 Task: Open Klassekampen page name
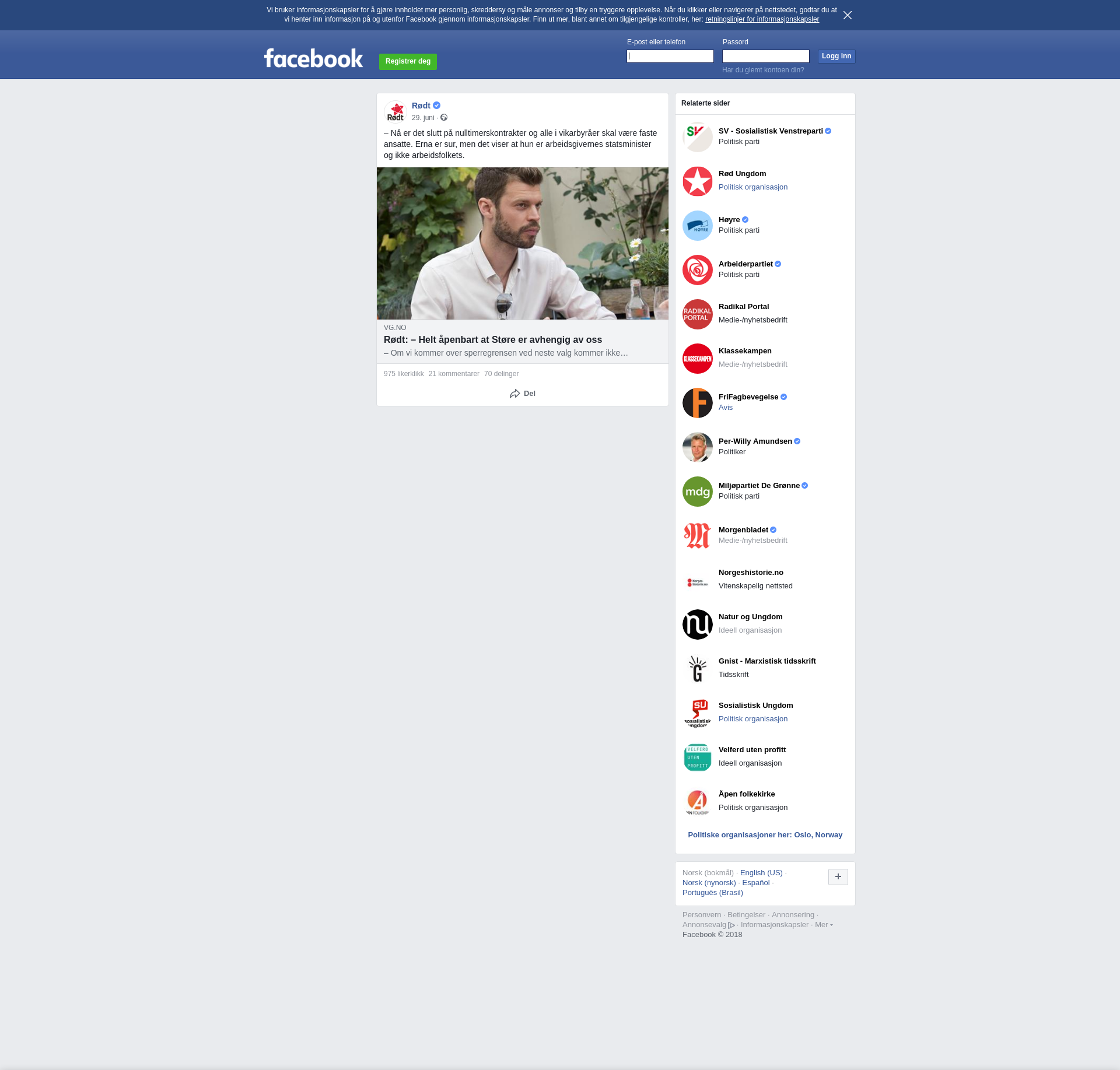[x=745, y=351]
